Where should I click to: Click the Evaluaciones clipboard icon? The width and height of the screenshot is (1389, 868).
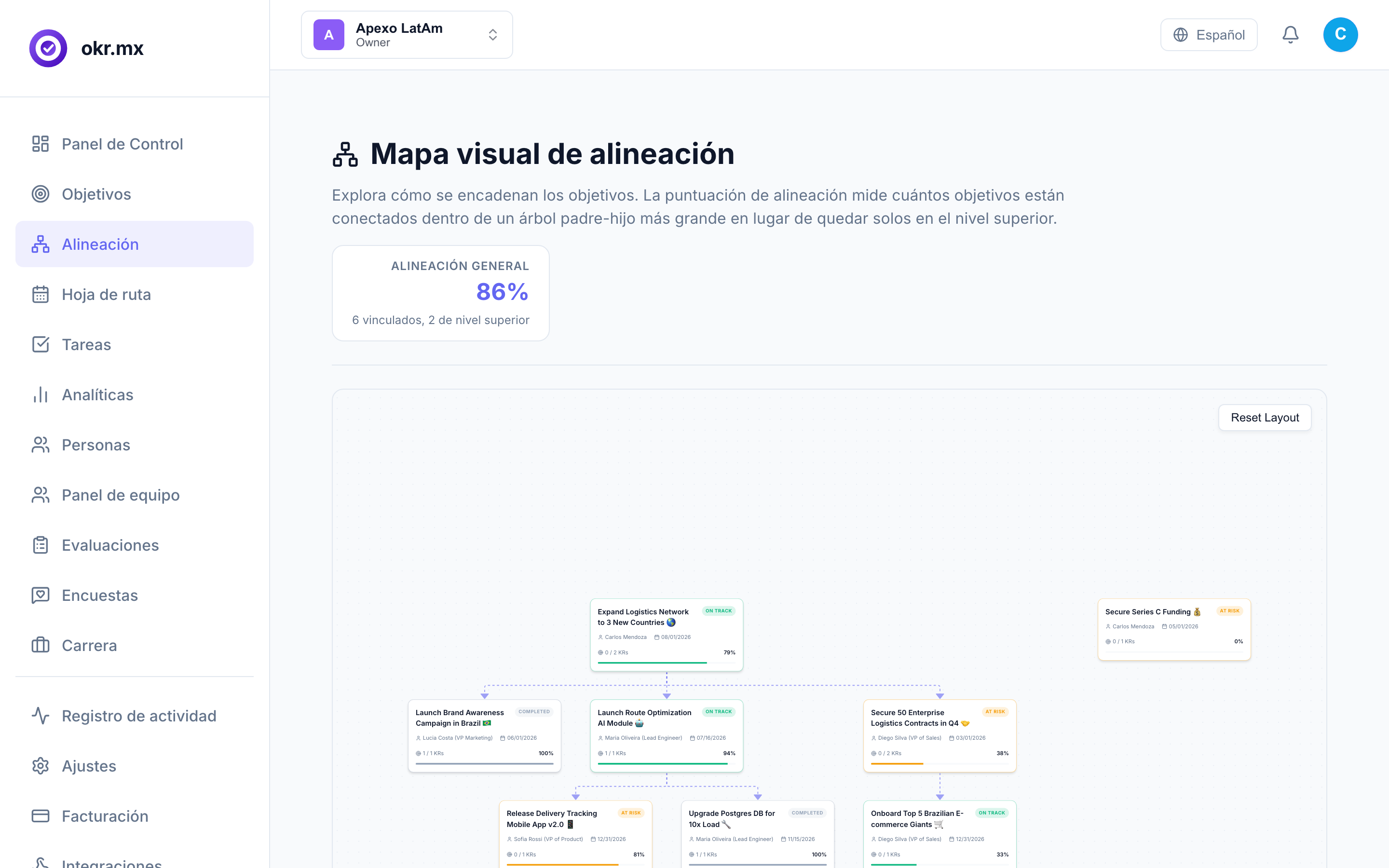(40, 545)
